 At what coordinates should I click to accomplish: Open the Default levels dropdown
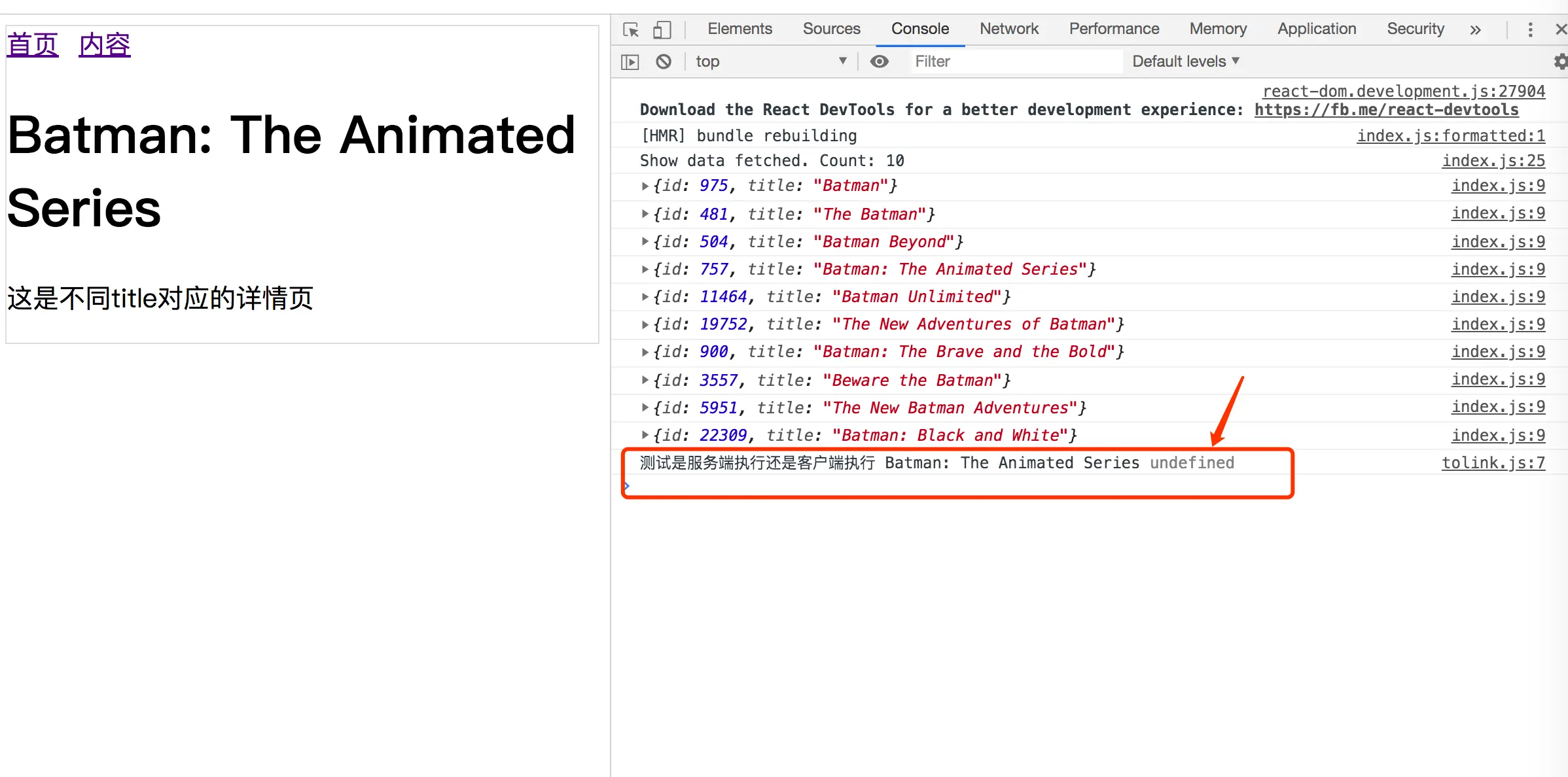tap(1185, 61)
